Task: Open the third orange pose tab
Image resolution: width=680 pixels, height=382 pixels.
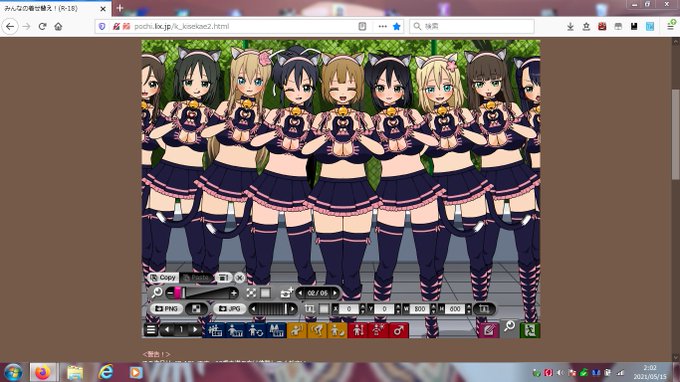Action: (x=338, y=330)
